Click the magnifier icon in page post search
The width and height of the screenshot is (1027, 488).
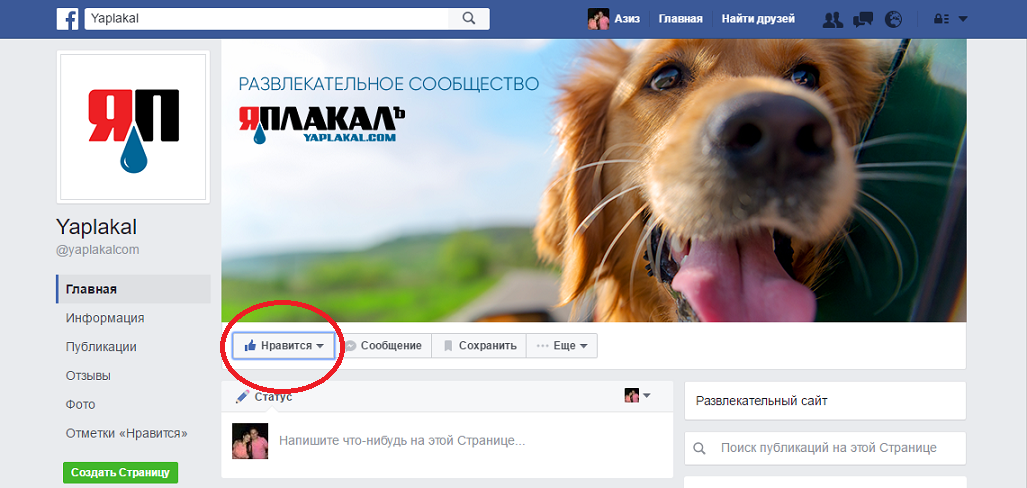[x=700, y=449]
